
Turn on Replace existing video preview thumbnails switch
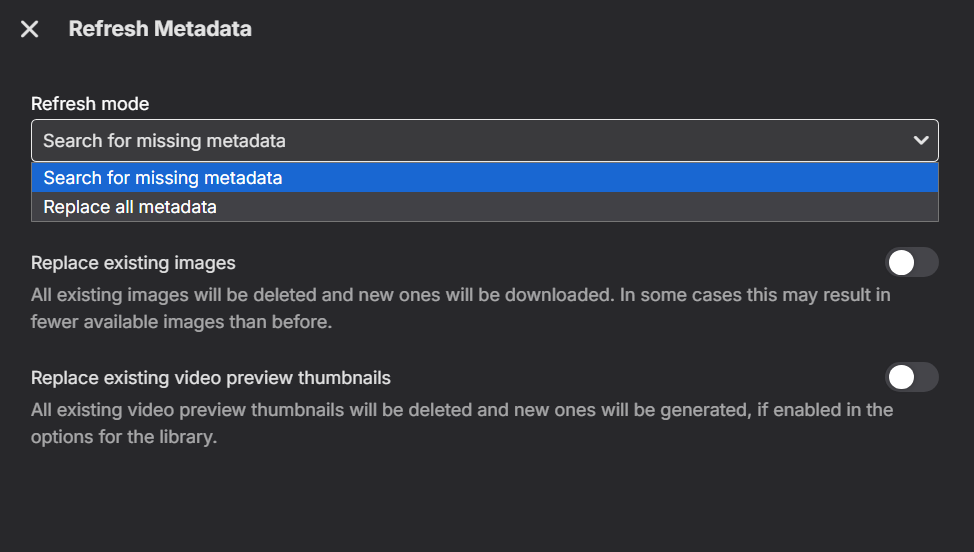[911, 377]
